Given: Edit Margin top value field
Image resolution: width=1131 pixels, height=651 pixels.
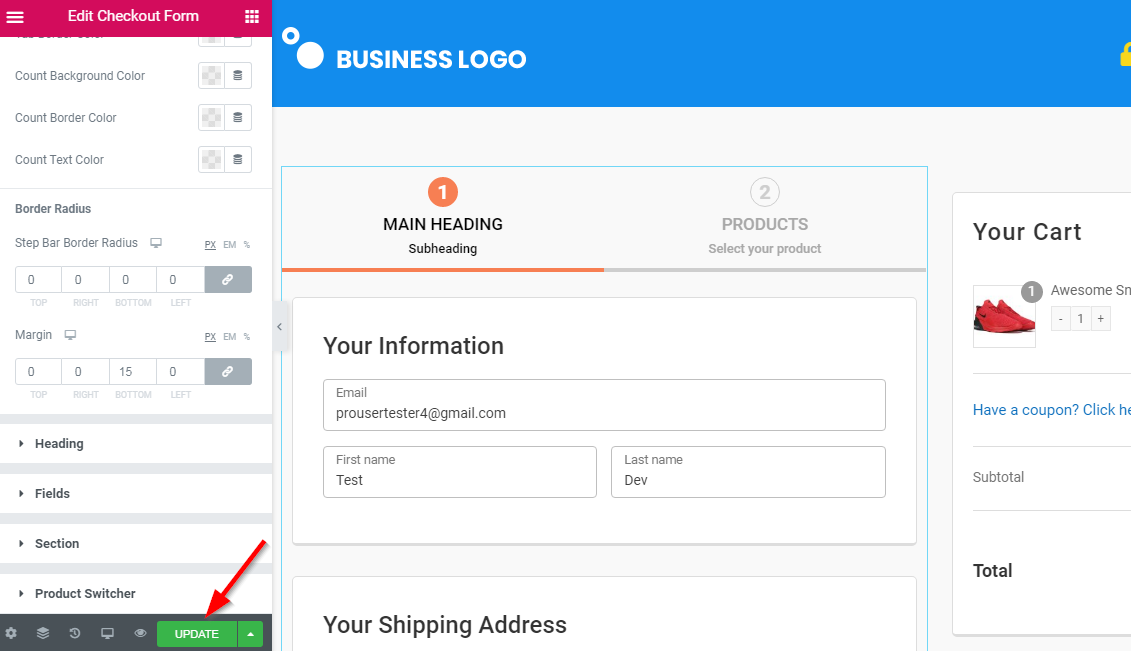Looking at the screenshot, I should pos(38,371).
